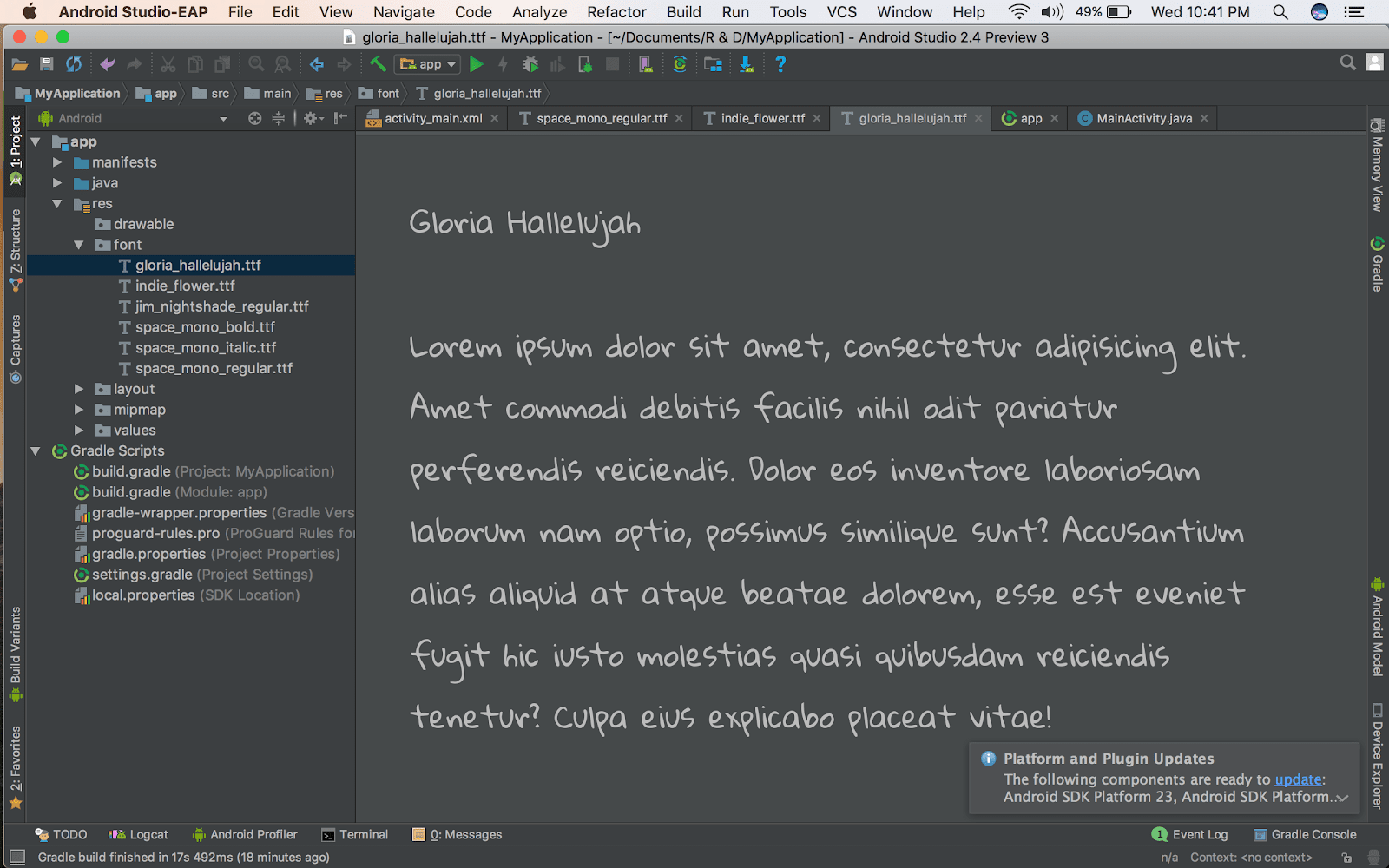Open project panel gear settings dropdown
Image resolution: width=1389 pixels, height=868 pixels.
point(313,118)
